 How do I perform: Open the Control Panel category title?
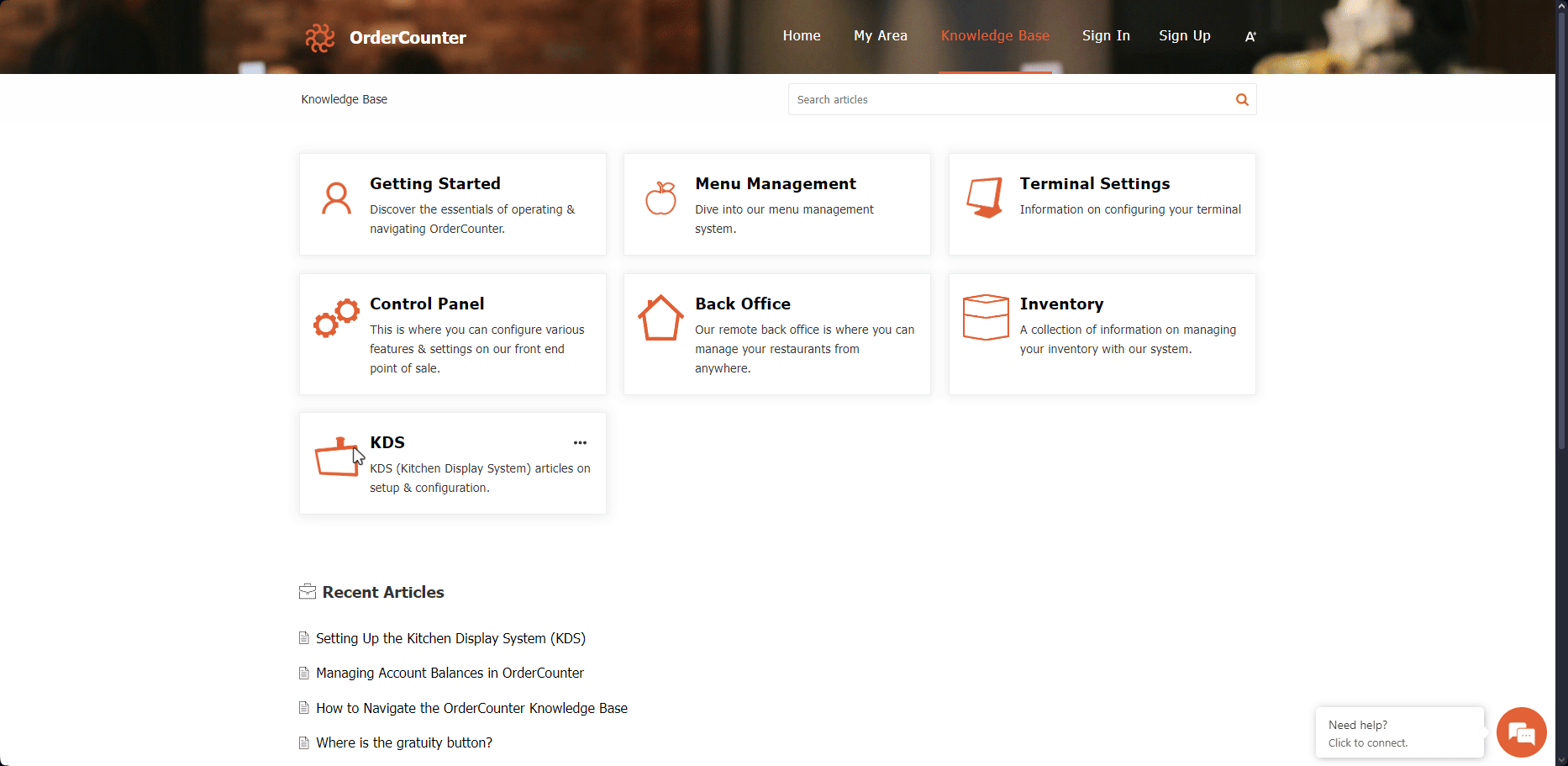point(427,304)
